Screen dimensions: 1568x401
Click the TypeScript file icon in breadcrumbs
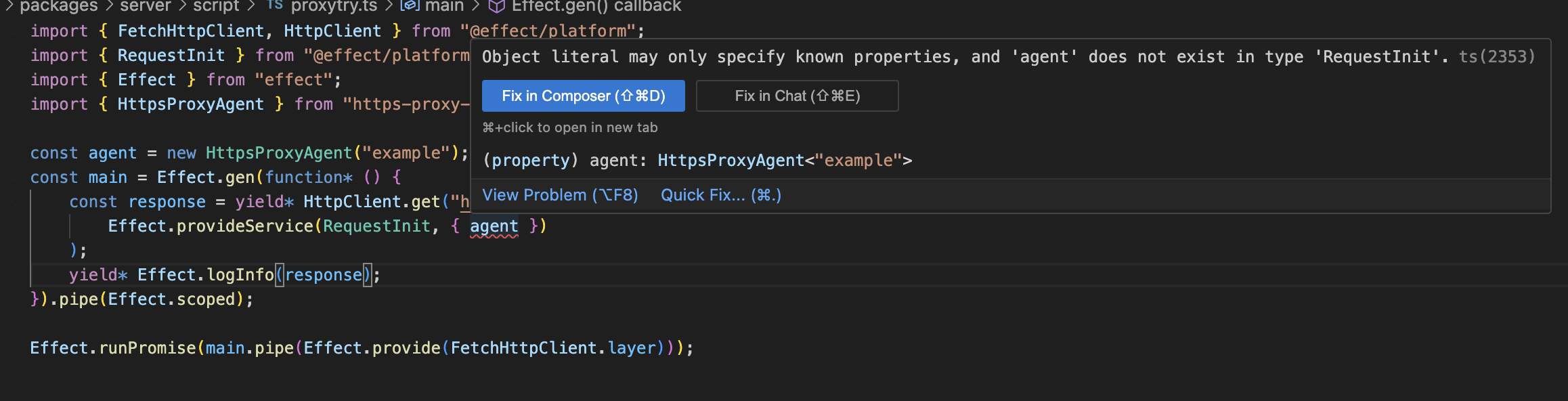coord(274,5)
